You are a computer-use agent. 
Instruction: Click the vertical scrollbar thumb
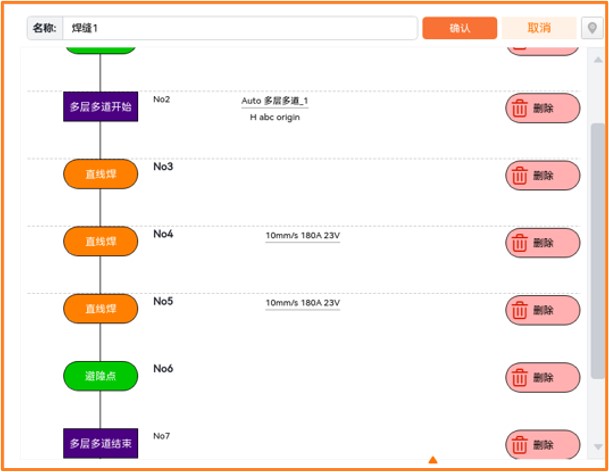[598, 251]
